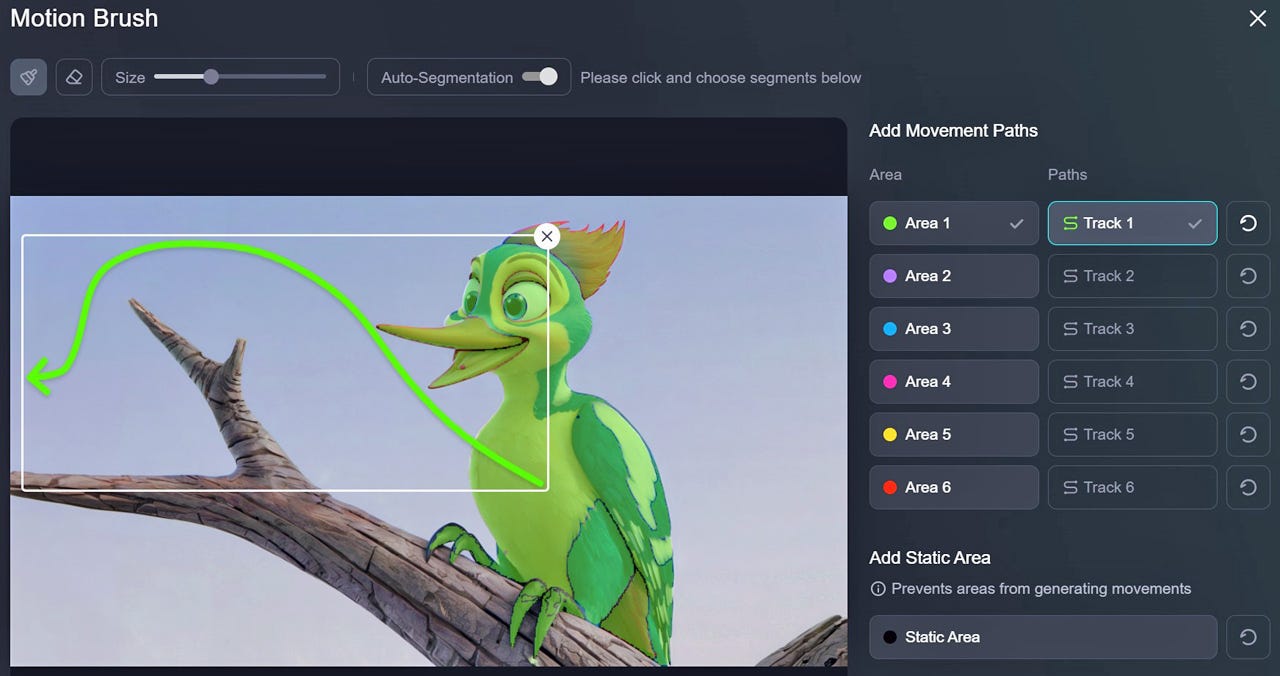Select Area 2 with purple dot
This screenshot has height=676, width=1280.
[954, 276]
